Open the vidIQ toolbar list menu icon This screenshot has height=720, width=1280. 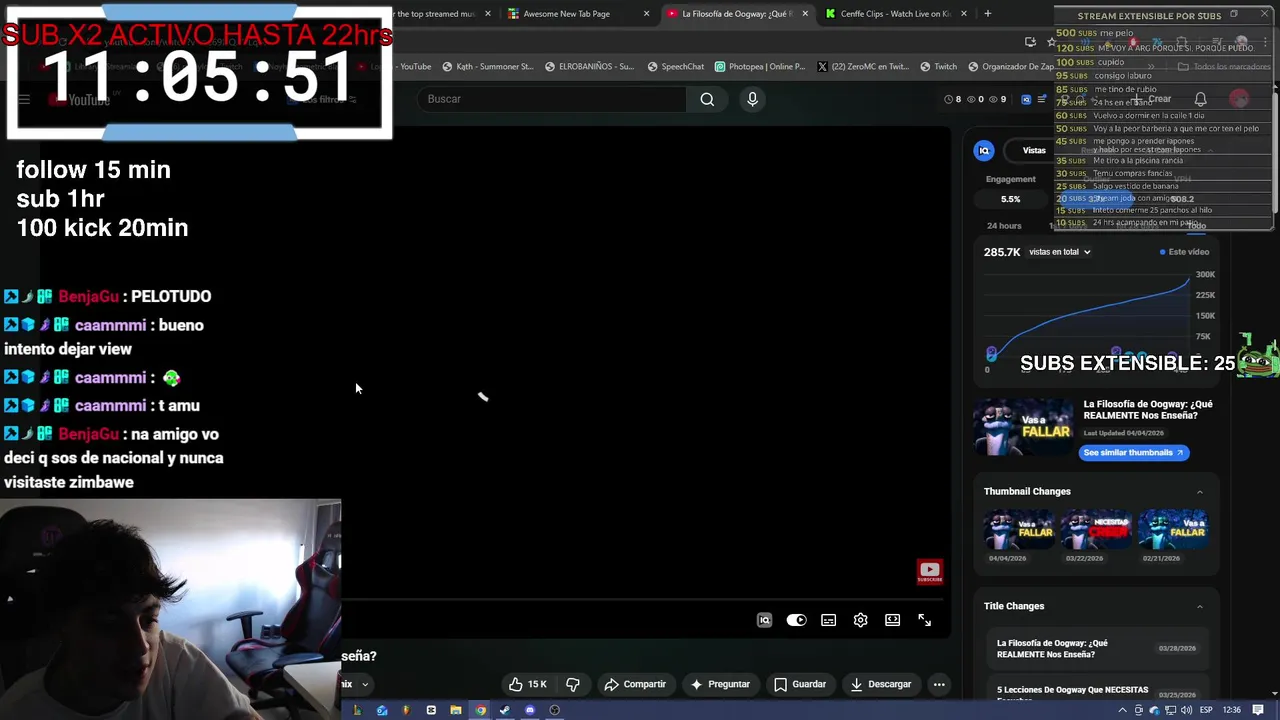1042,99
